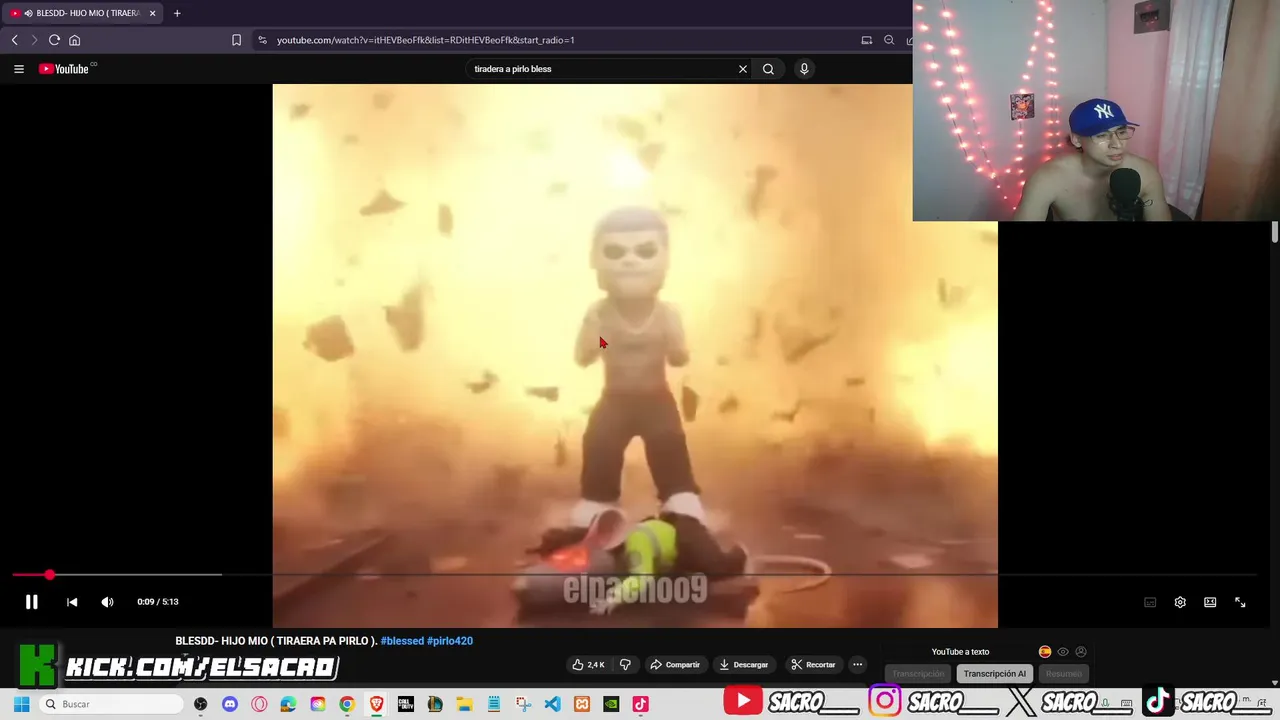Run search with the magnifier button
The width and height of the screenshot is (1280, 720).
768,69
